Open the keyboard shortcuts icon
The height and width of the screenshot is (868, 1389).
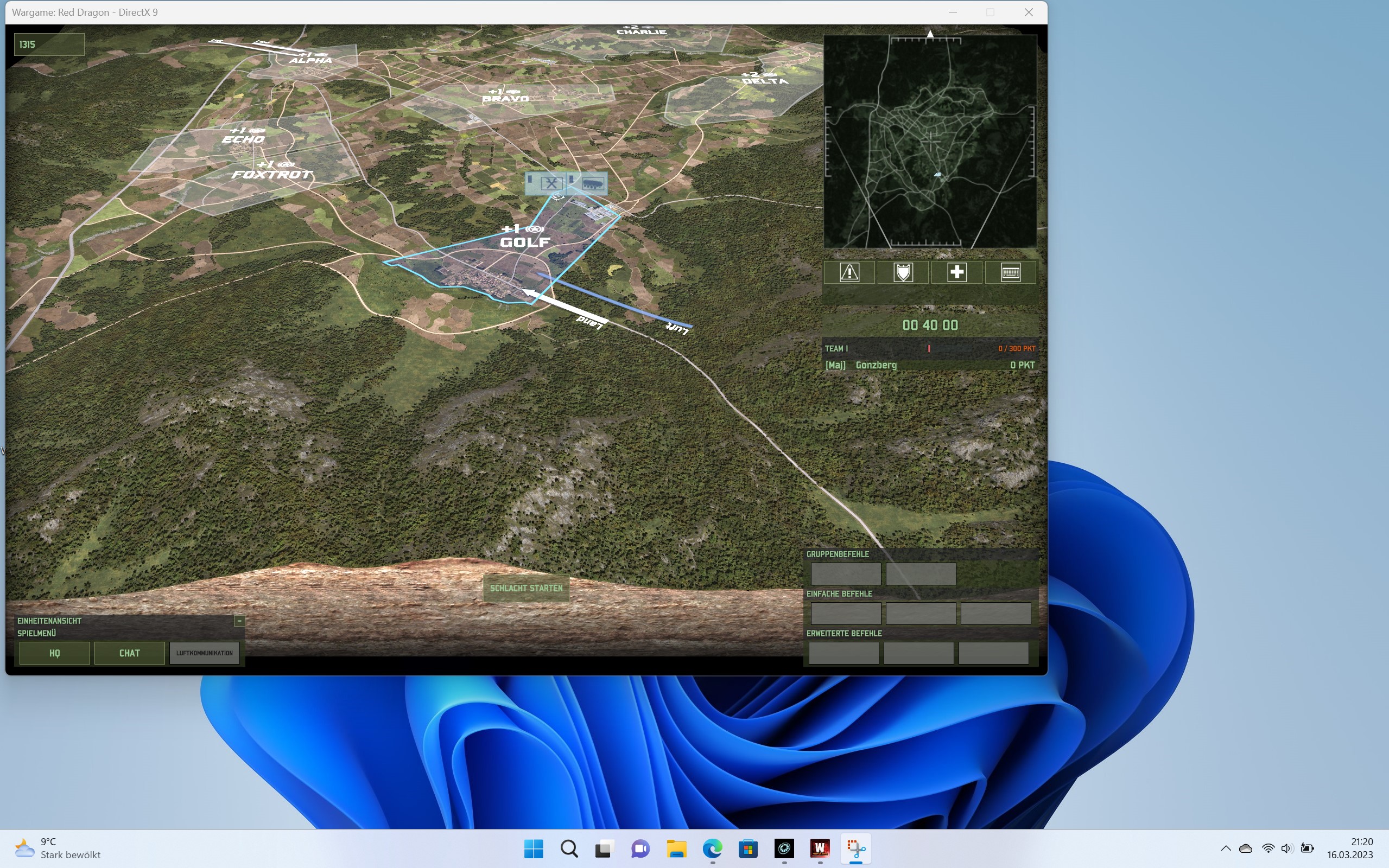pos(1010,272)
